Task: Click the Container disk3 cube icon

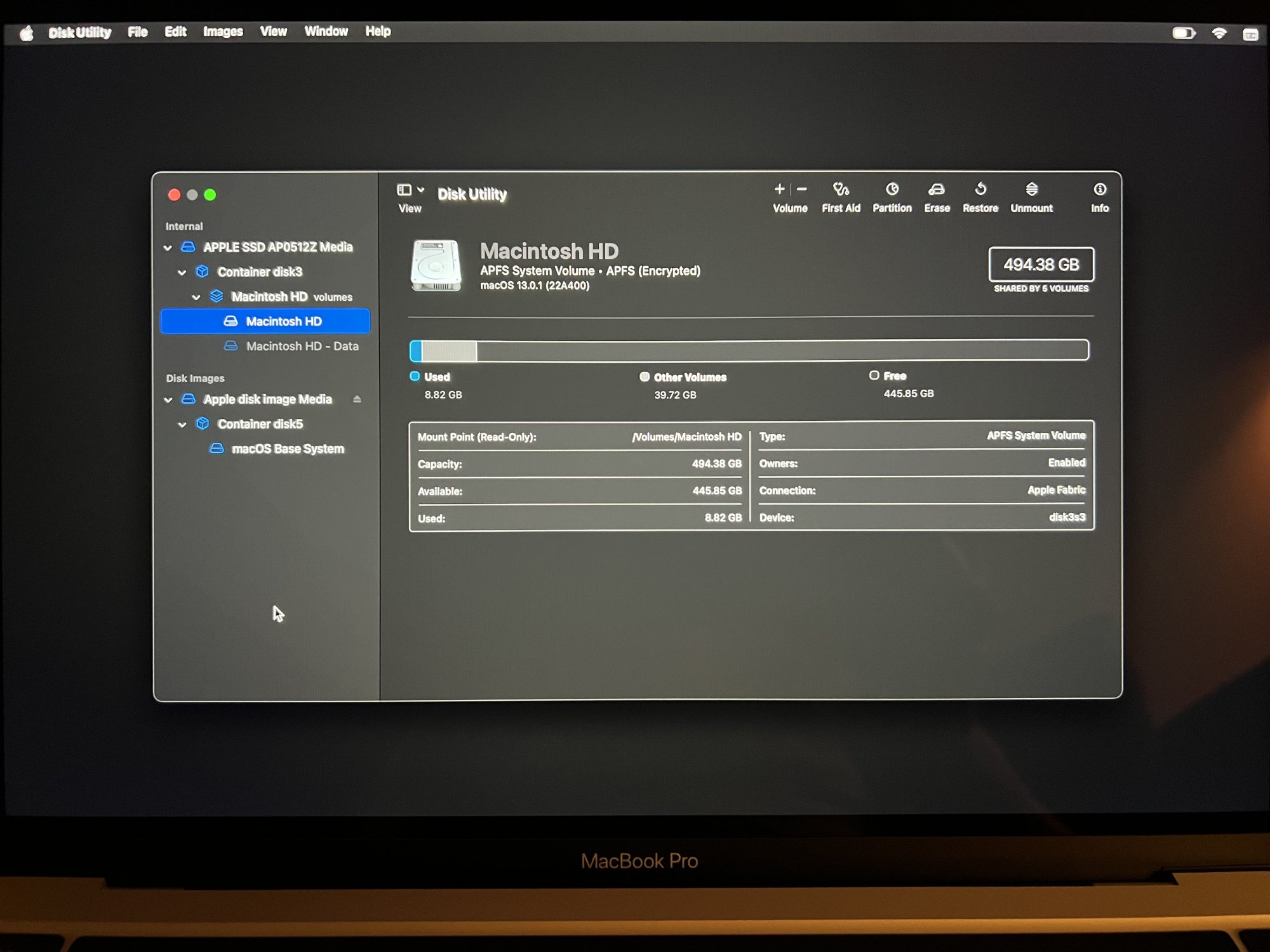Action: pyautogui.click(x=203, y=272)
